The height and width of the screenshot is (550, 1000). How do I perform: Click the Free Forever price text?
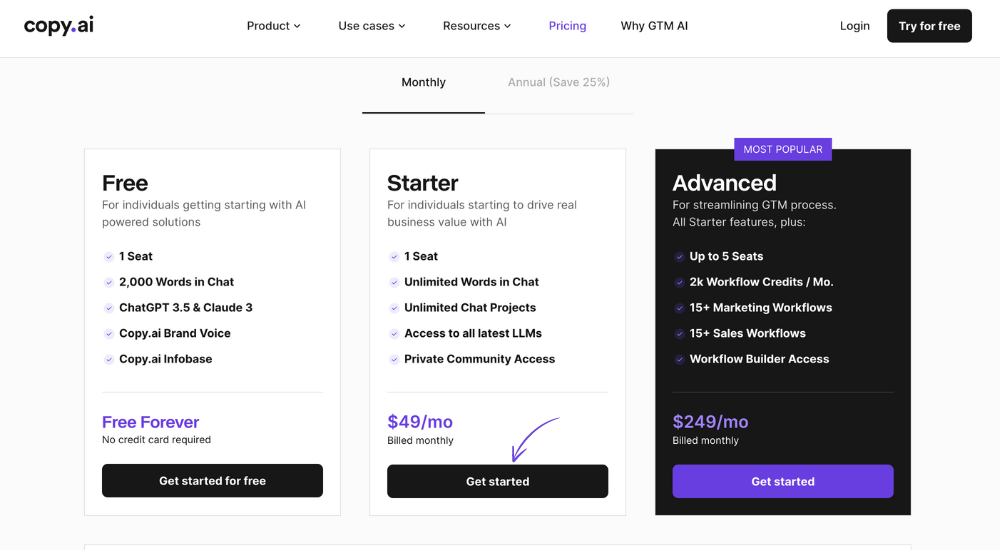tap(151, 422)
